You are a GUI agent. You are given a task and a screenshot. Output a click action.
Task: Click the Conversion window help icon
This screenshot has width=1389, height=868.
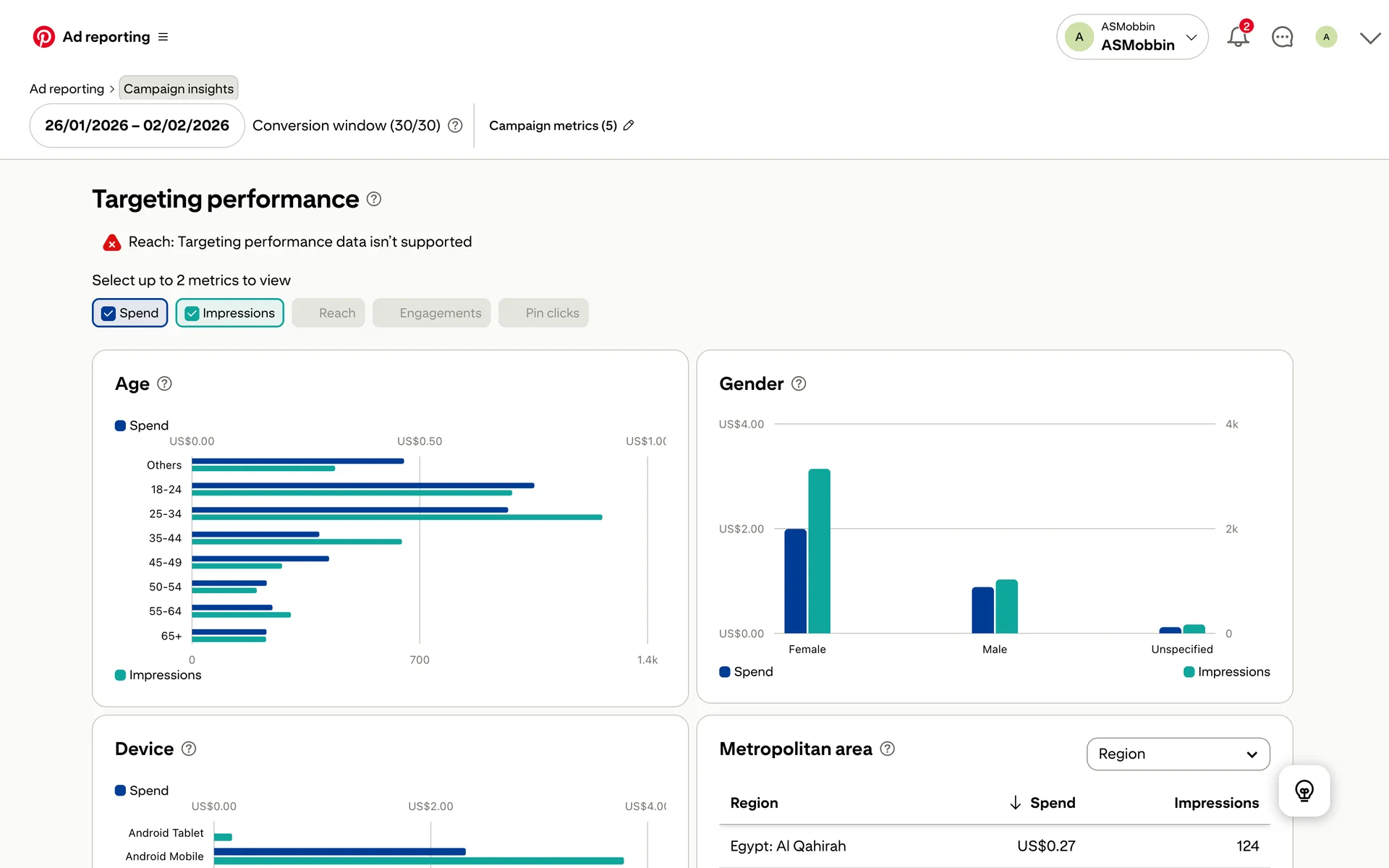(x=455, y=125)
